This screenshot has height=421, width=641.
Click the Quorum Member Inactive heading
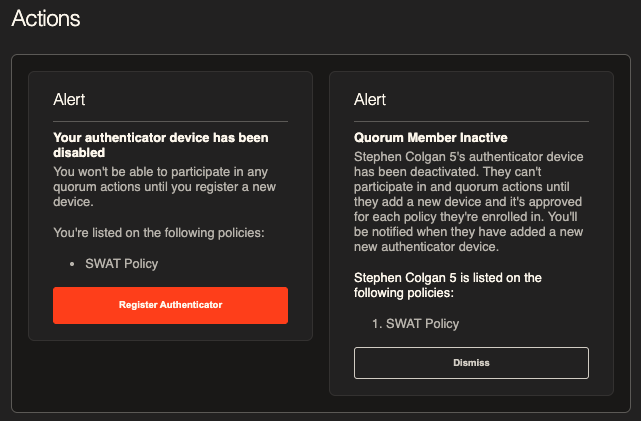pos(430,137)
